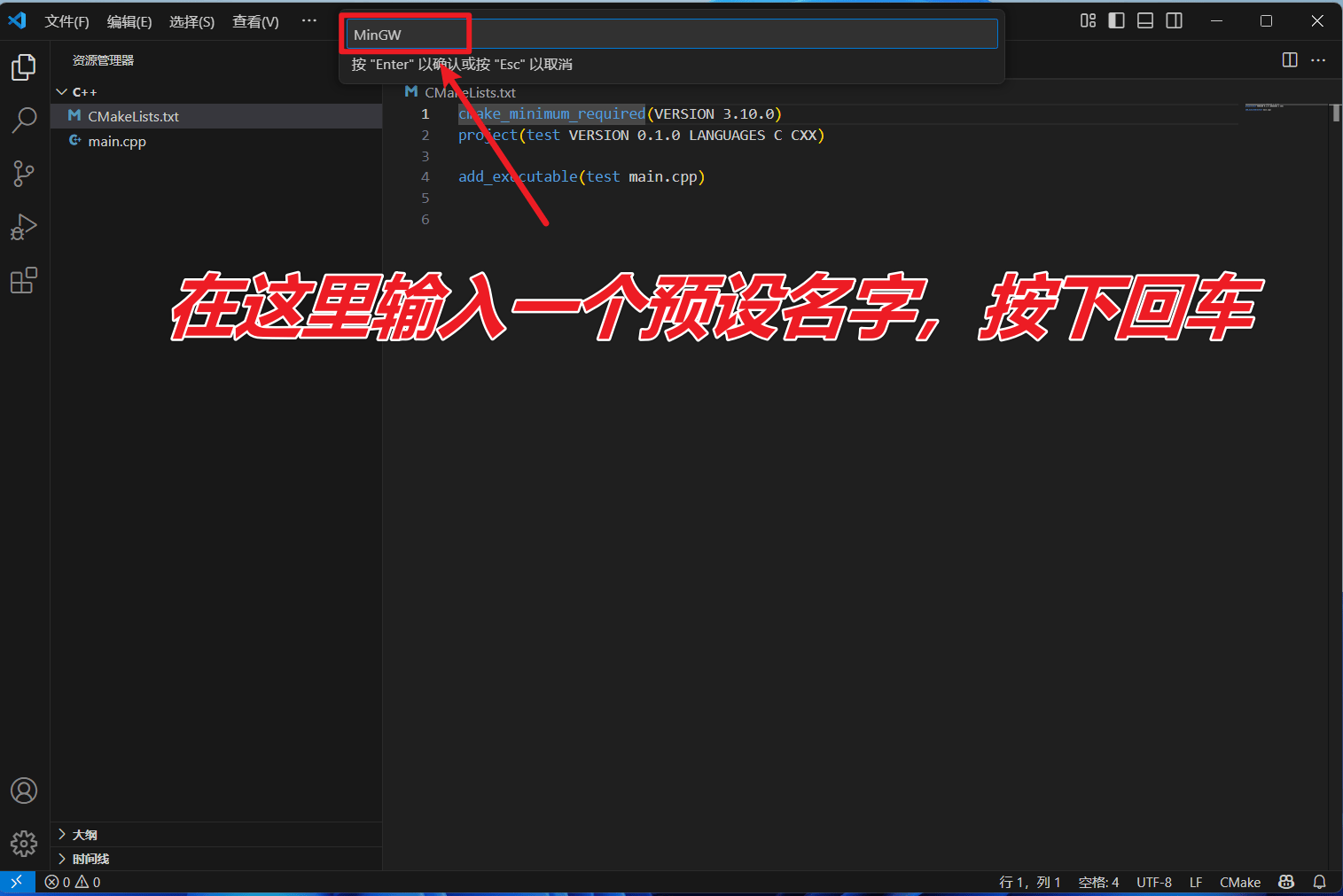Select main.cpp in the file explorer
This screenshot has width=1343, height=896.
(x=117, y=141)
